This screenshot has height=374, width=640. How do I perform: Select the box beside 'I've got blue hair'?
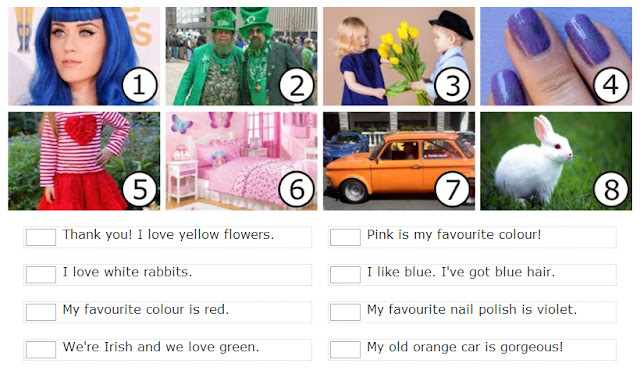345,275
